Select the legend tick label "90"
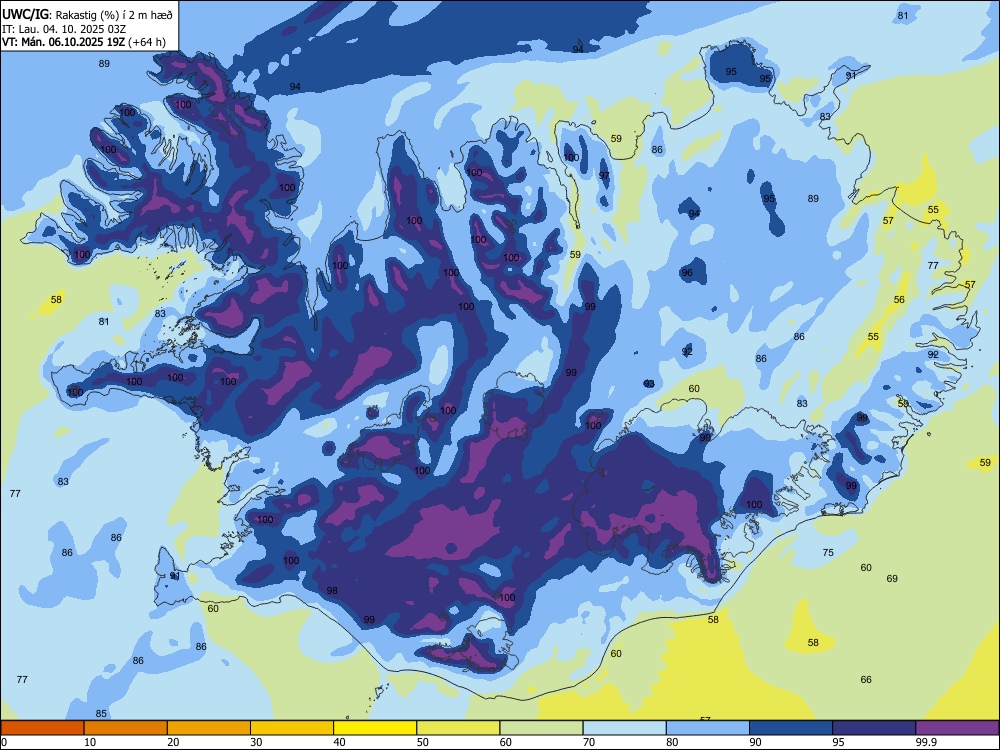1000x750 pixels. click(x=756, y=742)
